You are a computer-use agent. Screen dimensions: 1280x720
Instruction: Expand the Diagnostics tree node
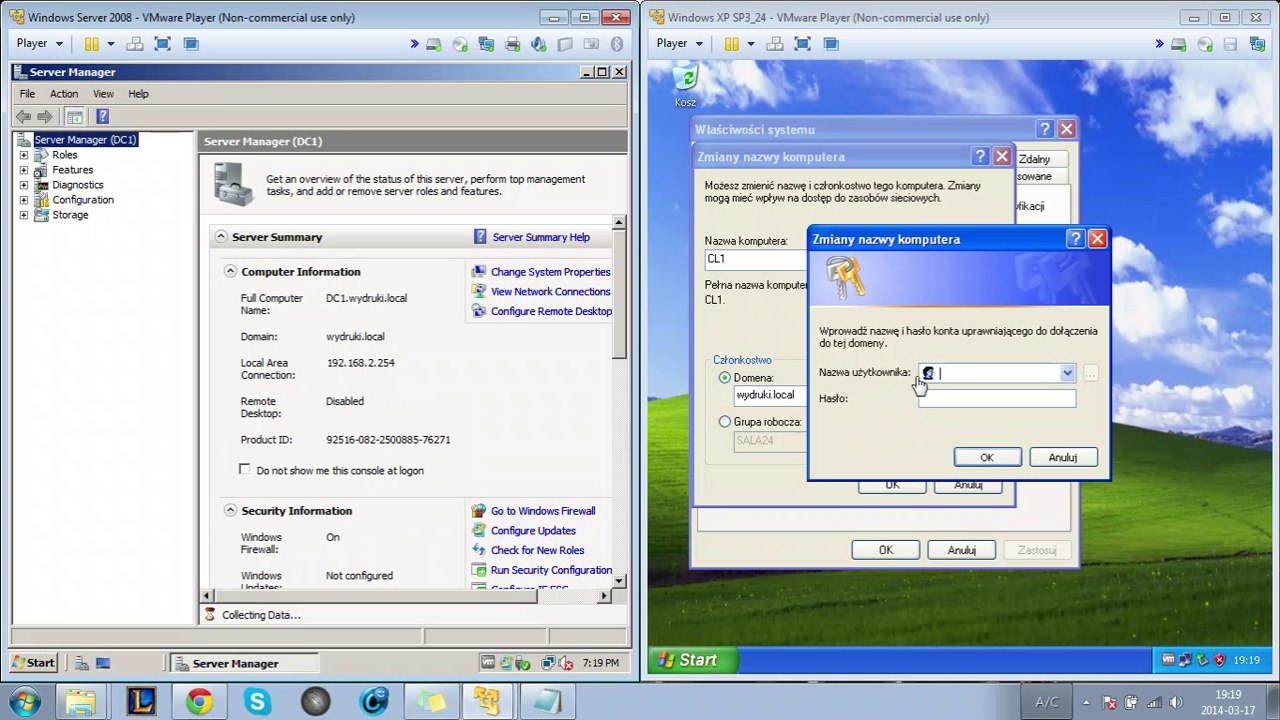pos(24,185)
